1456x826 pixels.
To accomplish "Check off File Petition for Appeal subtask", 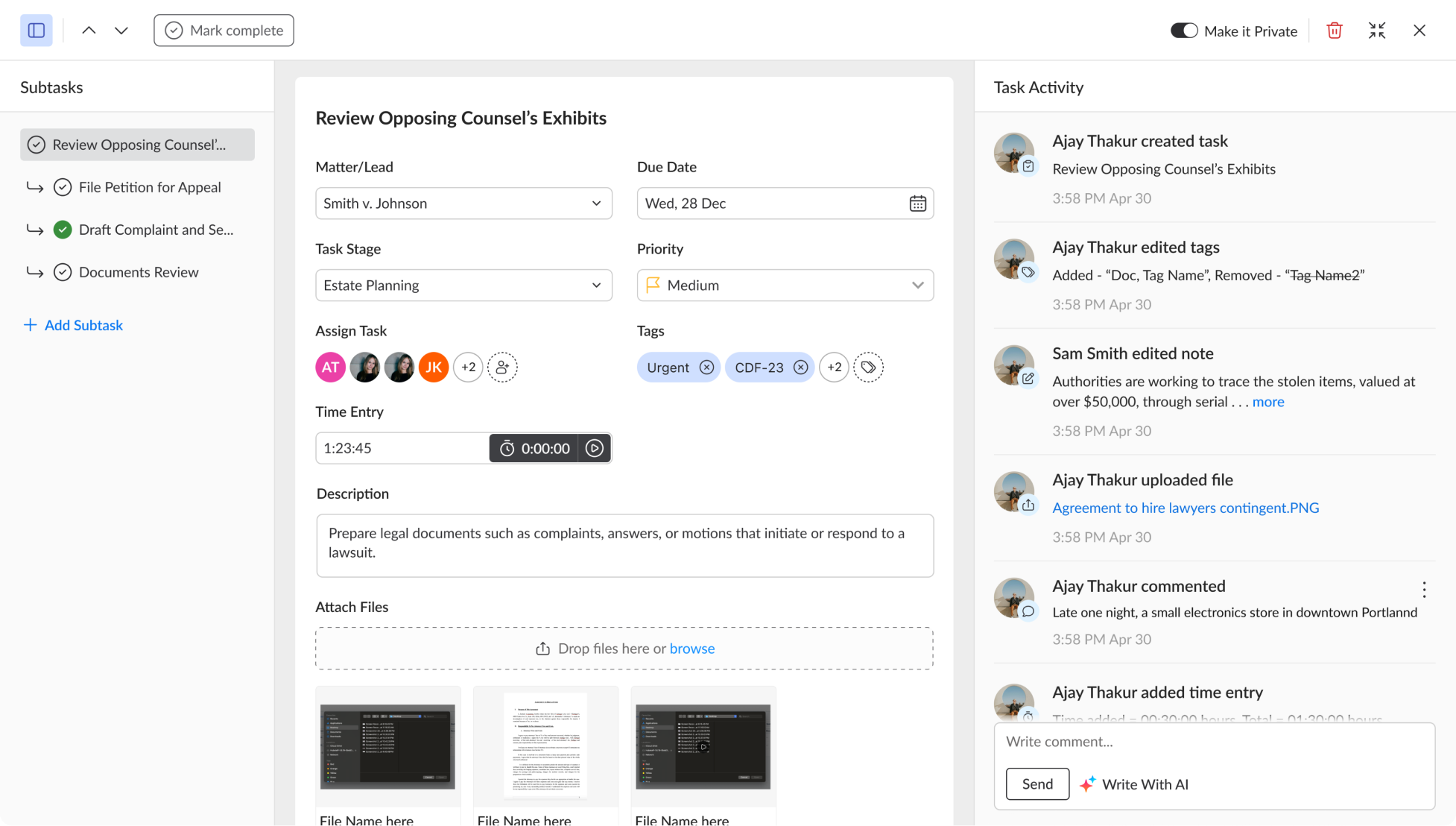I will 63,187.
